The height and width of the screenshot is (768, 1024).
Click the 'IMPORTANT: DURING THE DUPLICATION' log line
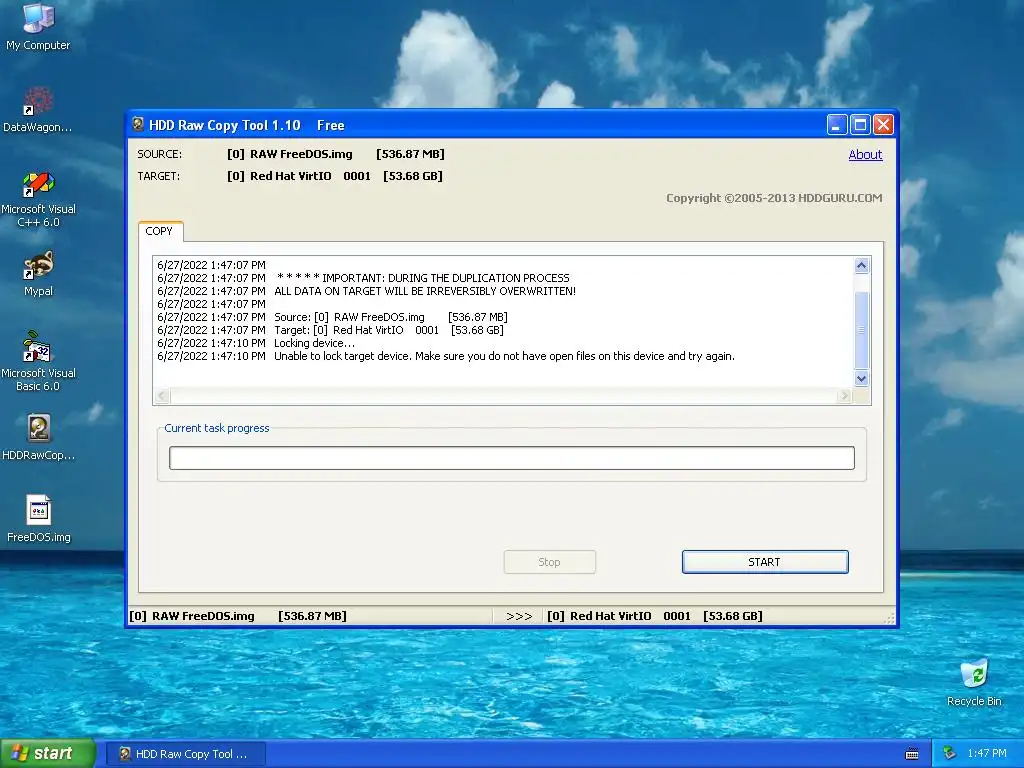[363, 278]
